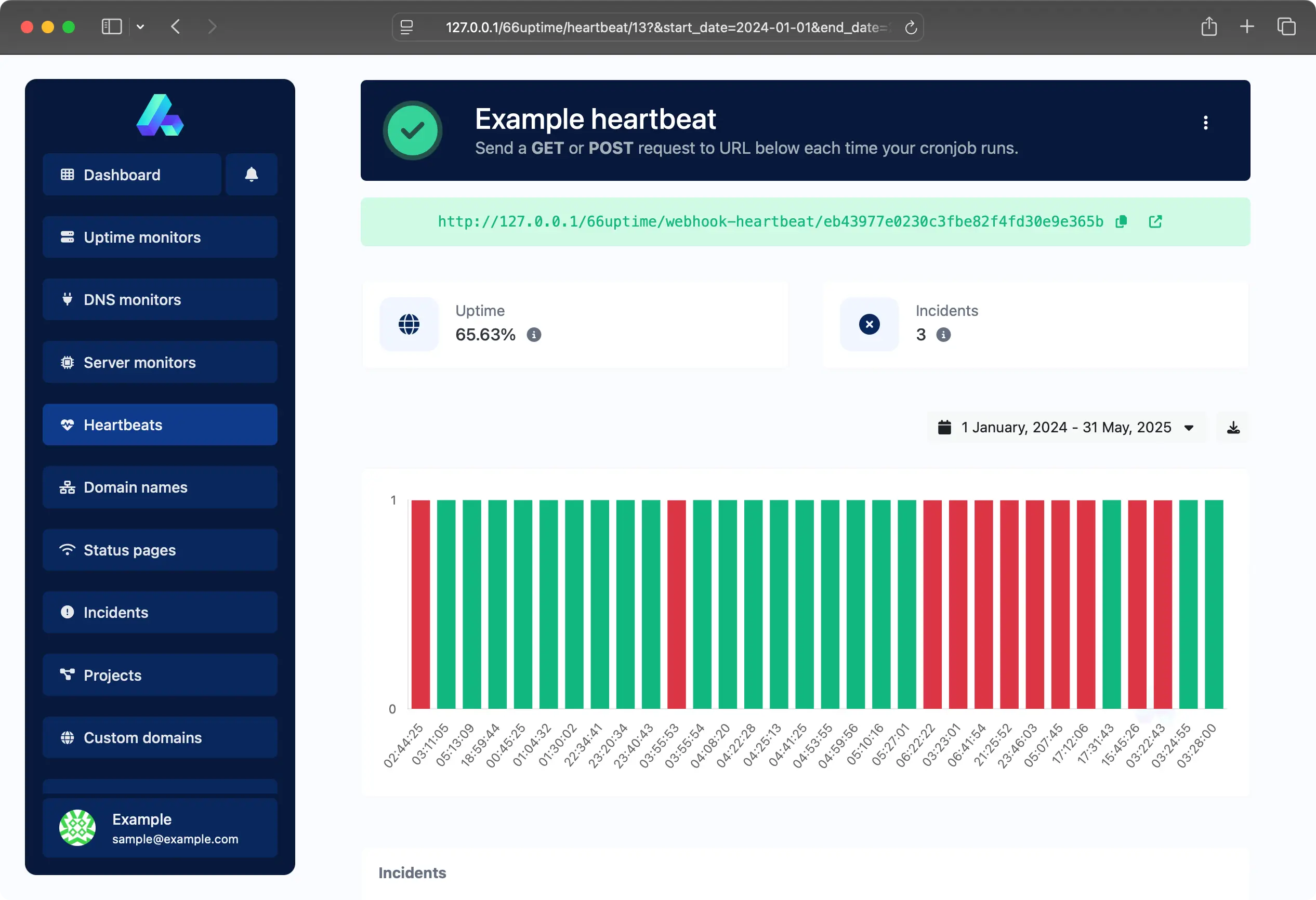Go to Uptime monitors

pyautogui.click(x=160, y=237)
